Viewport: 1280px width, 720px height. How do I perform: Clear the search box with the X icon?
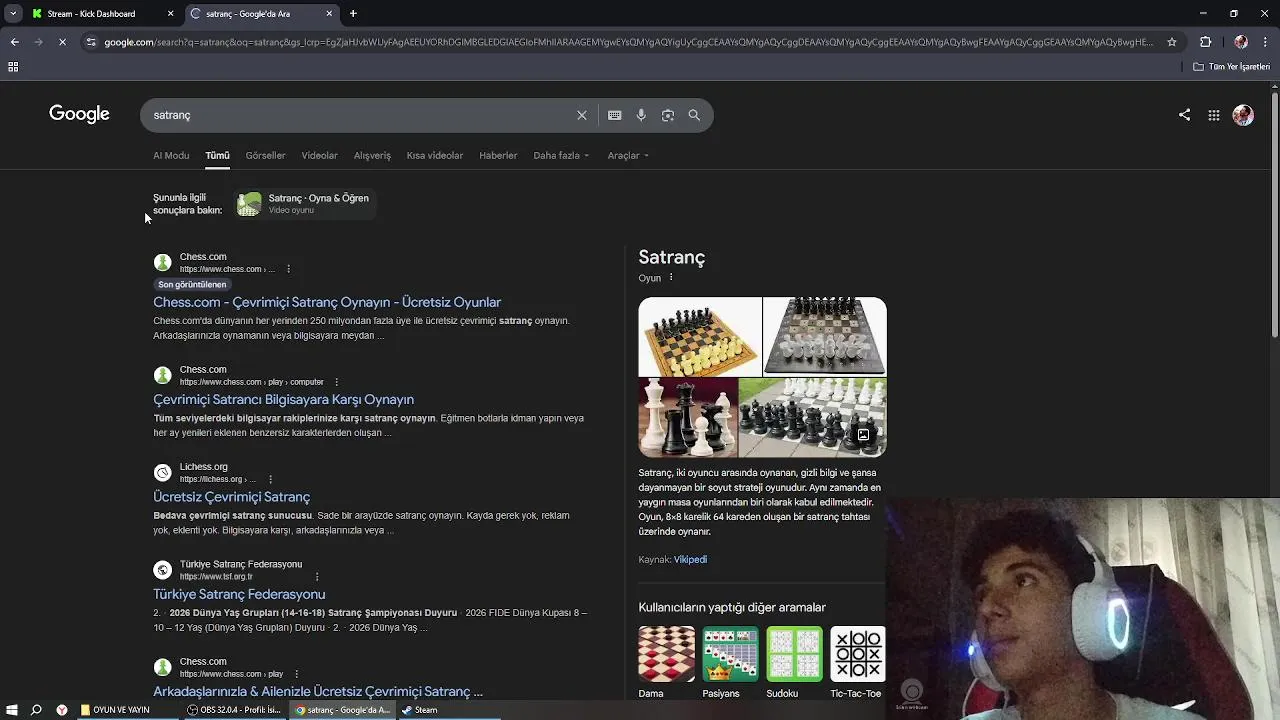click(x=581, y=115)
